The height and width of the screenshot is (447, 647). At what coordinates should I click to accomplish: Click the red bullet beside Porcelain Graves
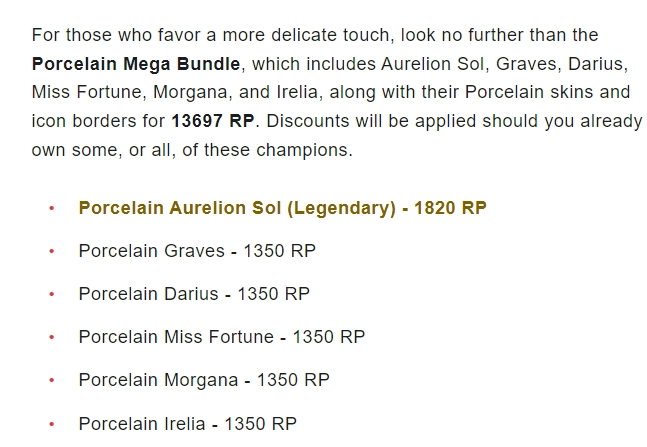click(x=51, y=252)
